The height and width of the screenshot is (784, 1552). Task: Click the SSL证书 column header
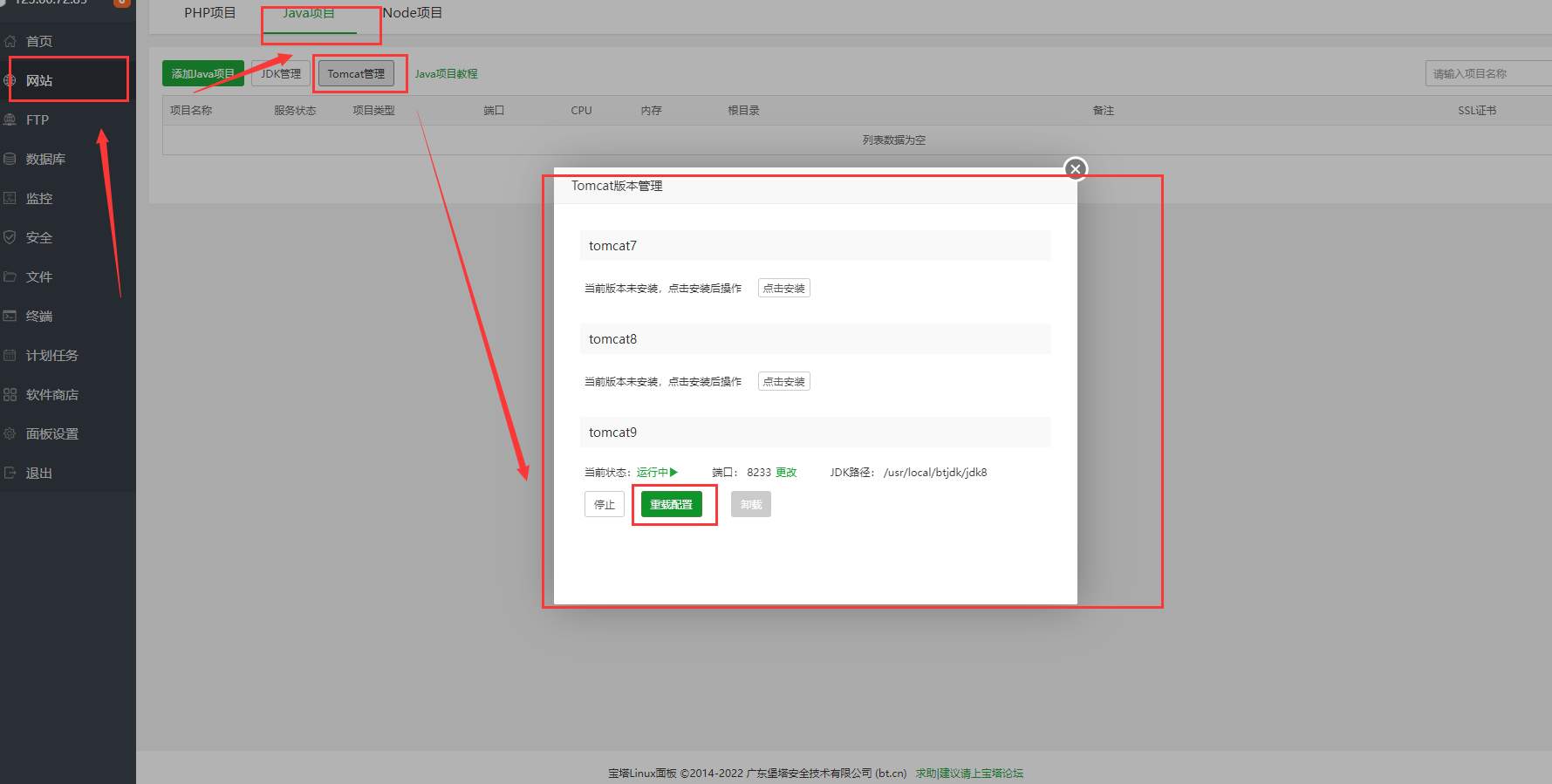pyautogui.click(x=1477, y=111)
